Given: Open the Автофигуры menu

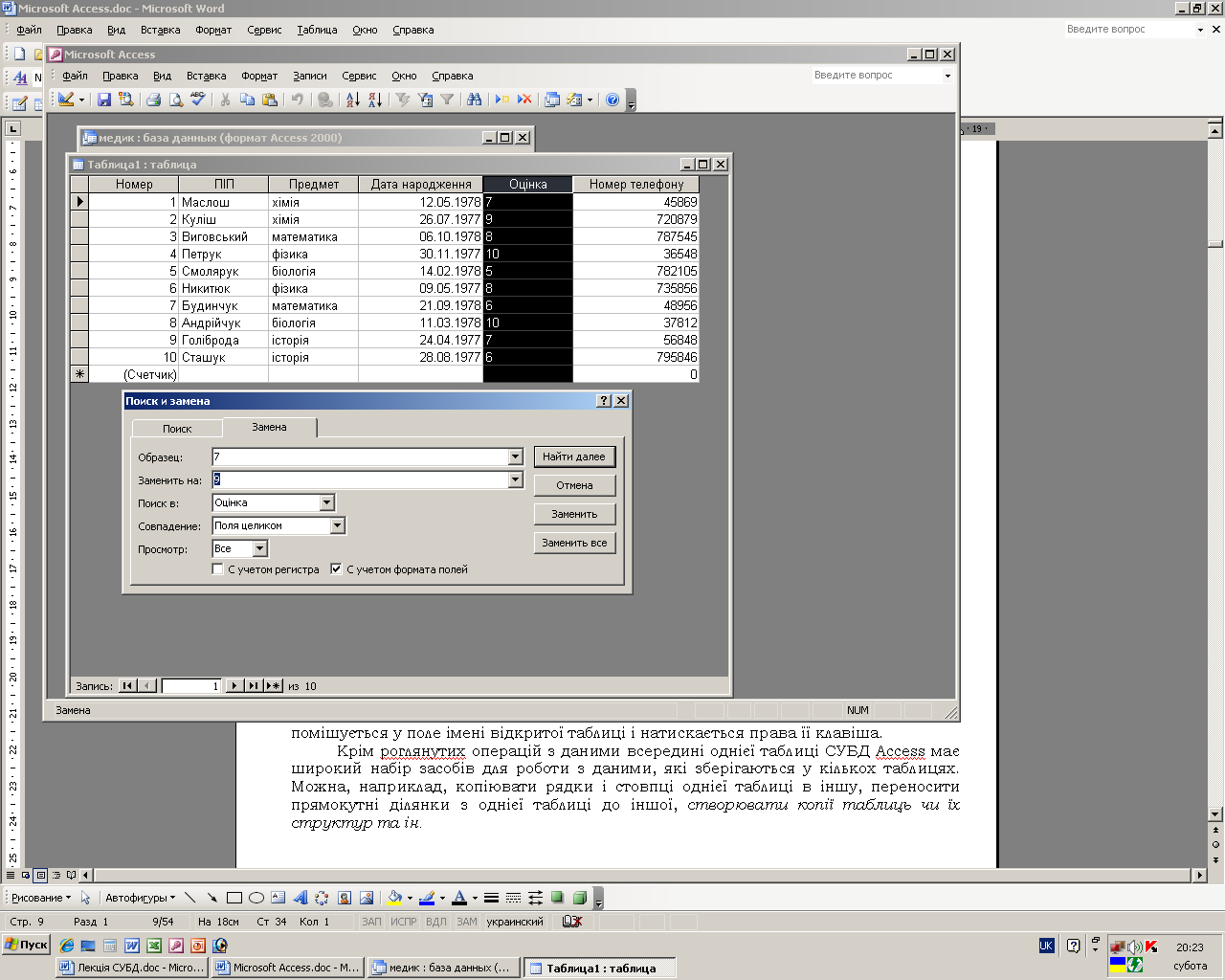Looking at the screenshot, I should [x=140, y=898].
